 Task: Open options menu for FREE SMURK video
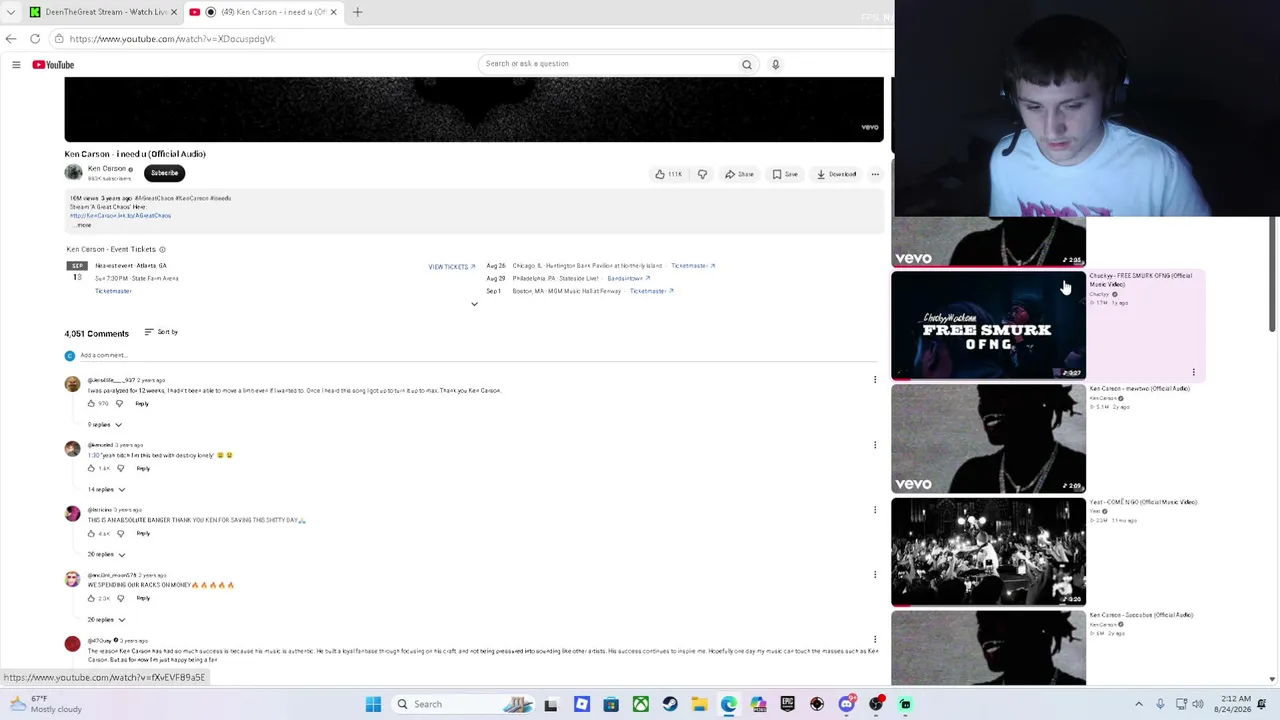(1193, 372)
